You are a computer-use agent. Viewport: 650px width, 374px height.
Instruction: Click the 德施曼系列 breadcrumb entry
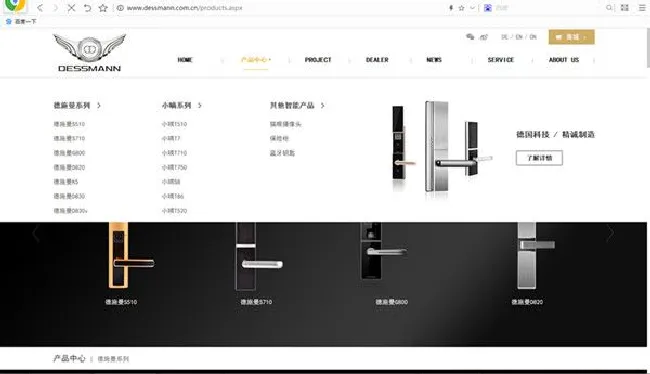tap(113, 359)
